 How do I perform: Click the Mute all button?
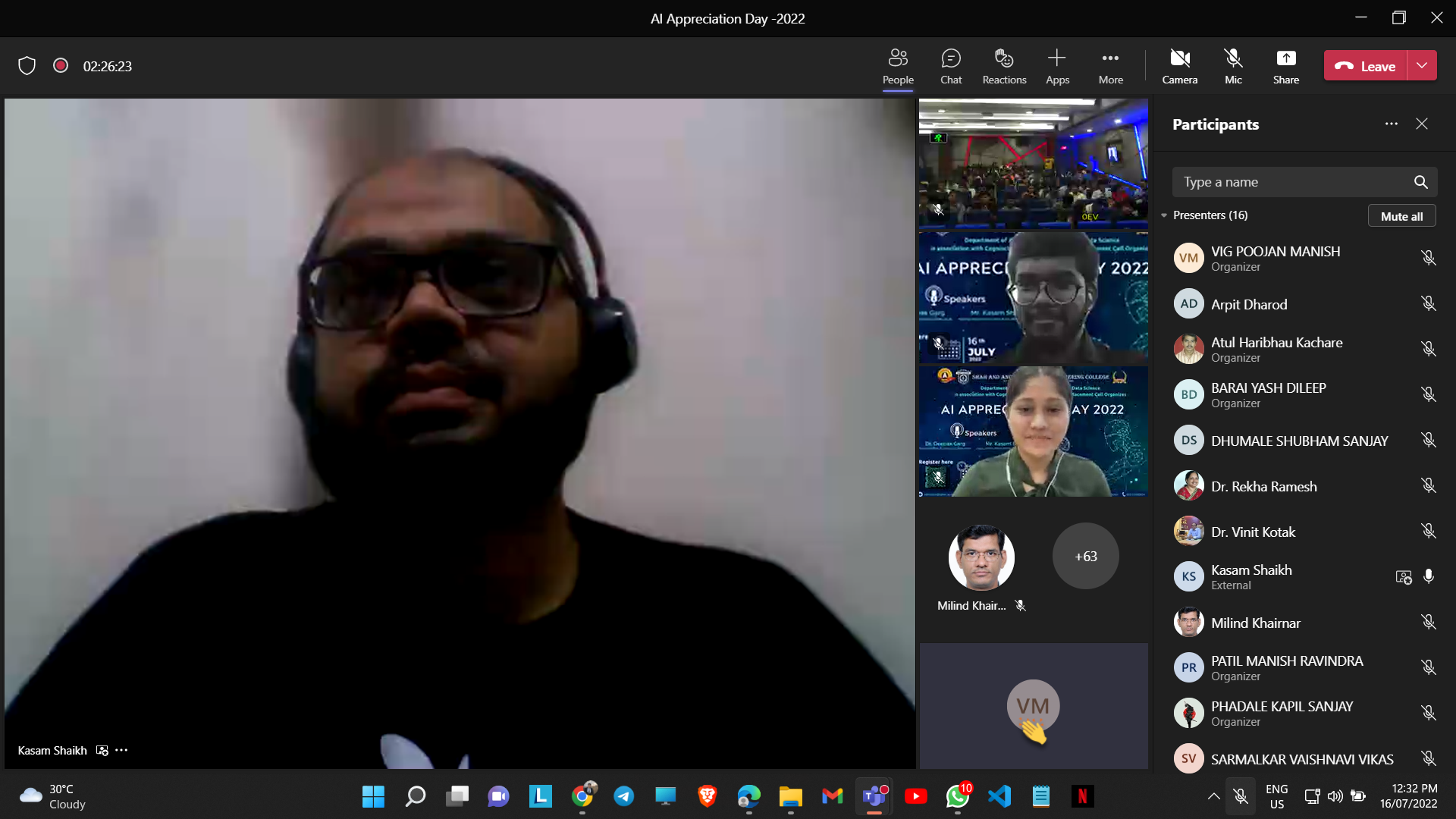pos(1401,216)
